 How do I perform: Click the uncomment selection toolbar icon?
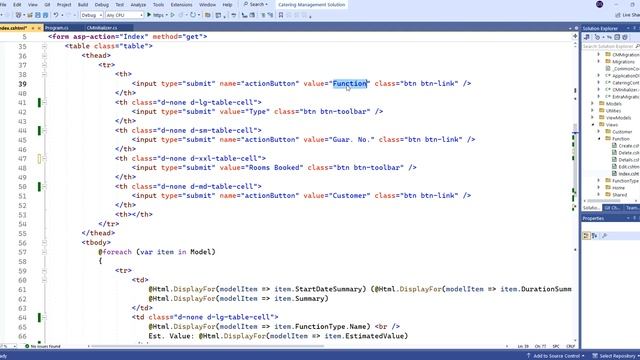tap(270, 15)
